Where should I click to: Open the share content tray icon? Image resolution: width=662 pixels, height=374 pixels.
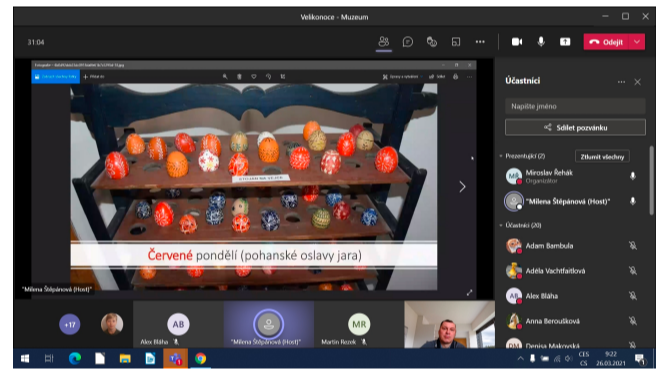pos(565,42)
